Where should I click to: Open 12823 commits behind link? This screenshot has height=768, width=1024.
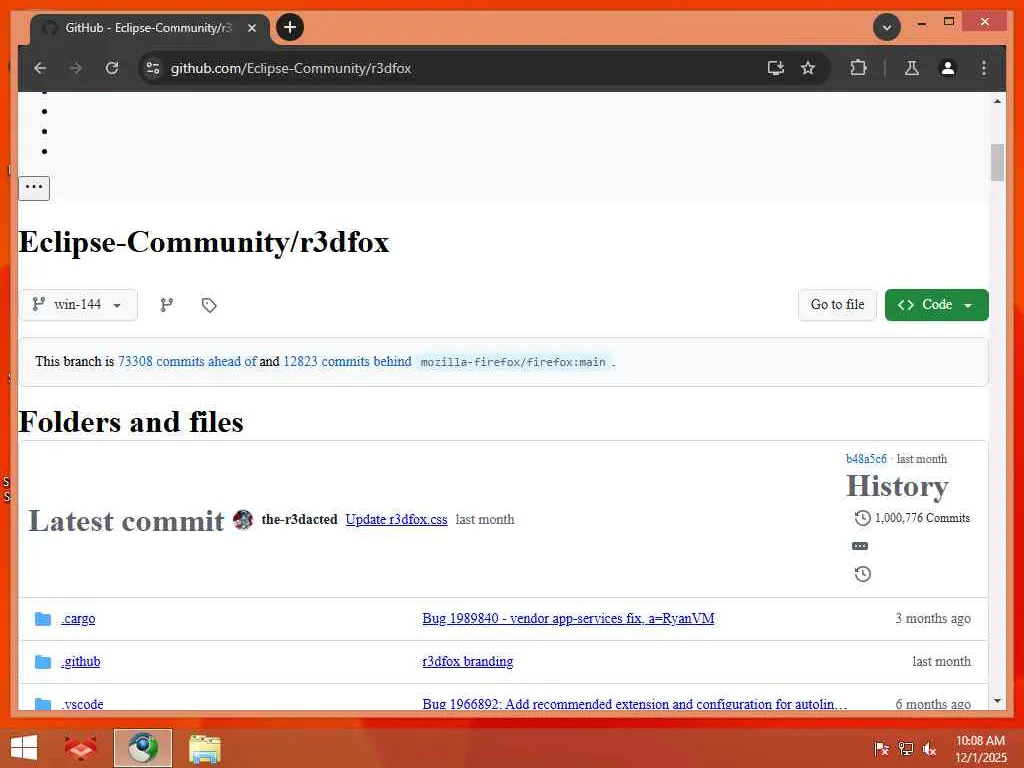click(347, 361)
